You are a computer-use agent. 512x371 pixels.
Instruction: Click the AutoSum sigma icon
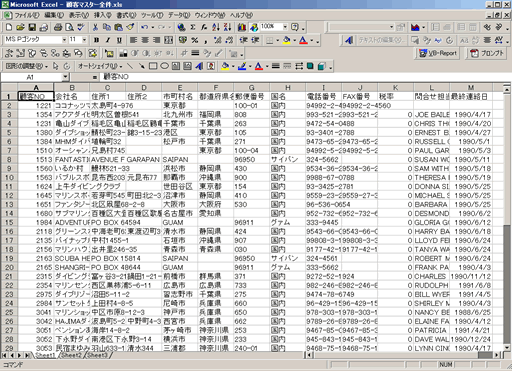pyautogui.click(x=193, y=27)
